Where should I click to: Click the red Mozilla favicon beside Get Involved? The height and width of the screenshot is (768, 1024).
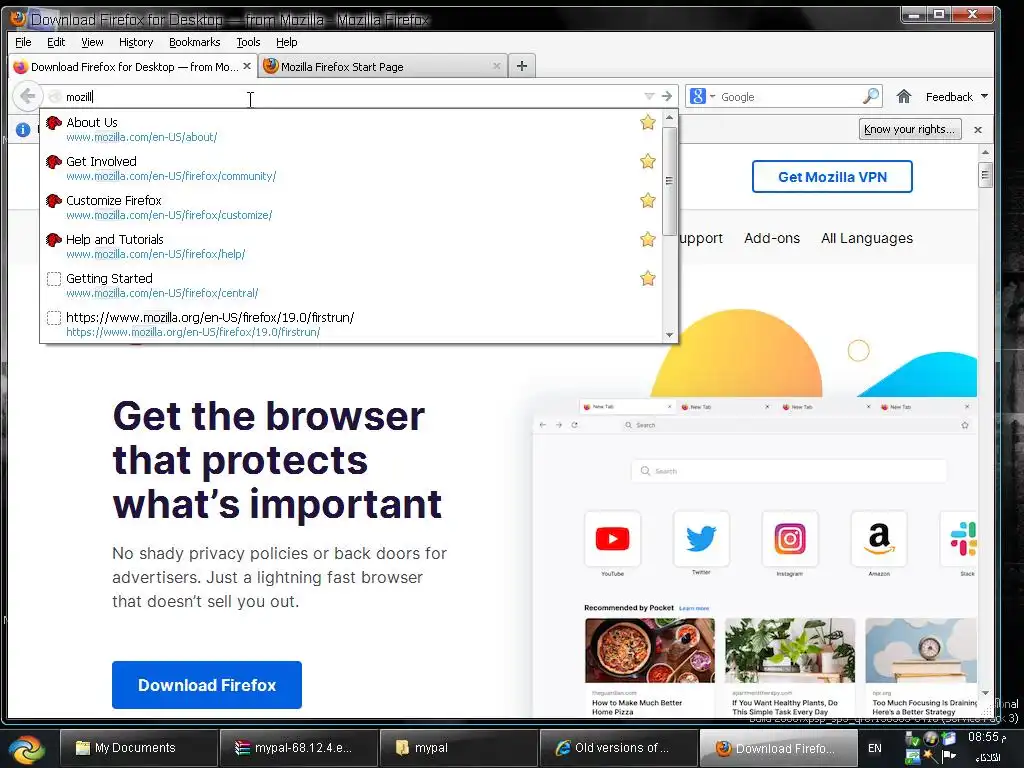pos(54,161)
